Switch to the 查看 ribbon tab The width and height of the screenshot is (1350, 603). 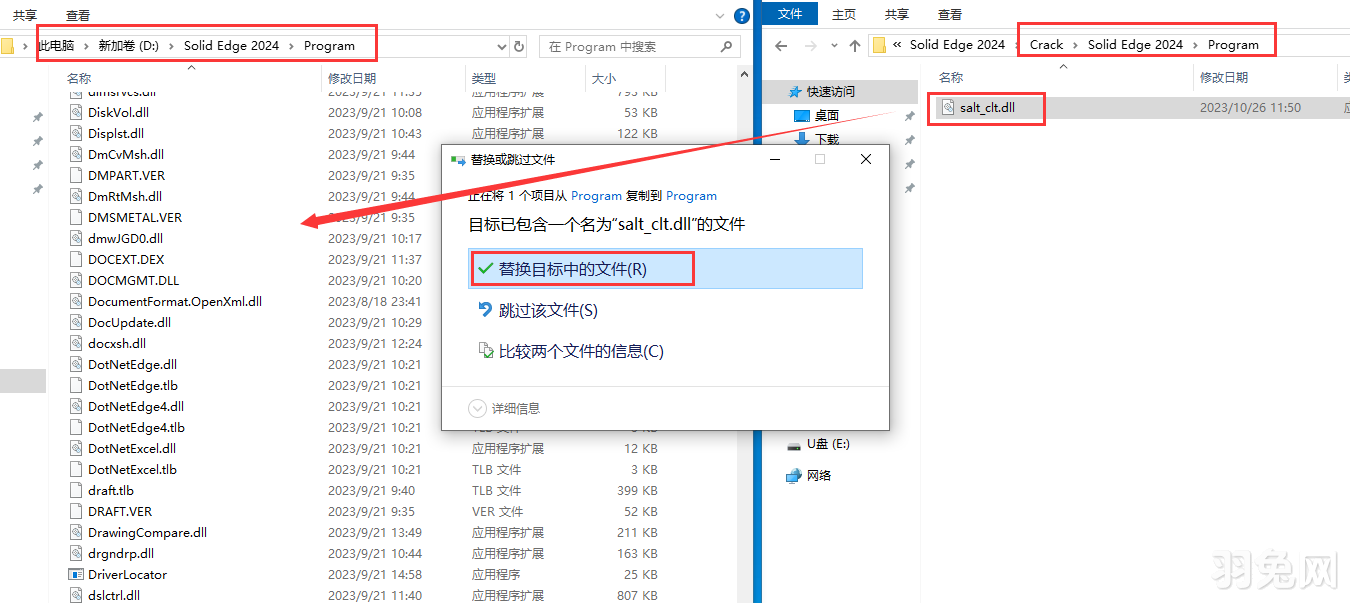click(x=77, y=15)
